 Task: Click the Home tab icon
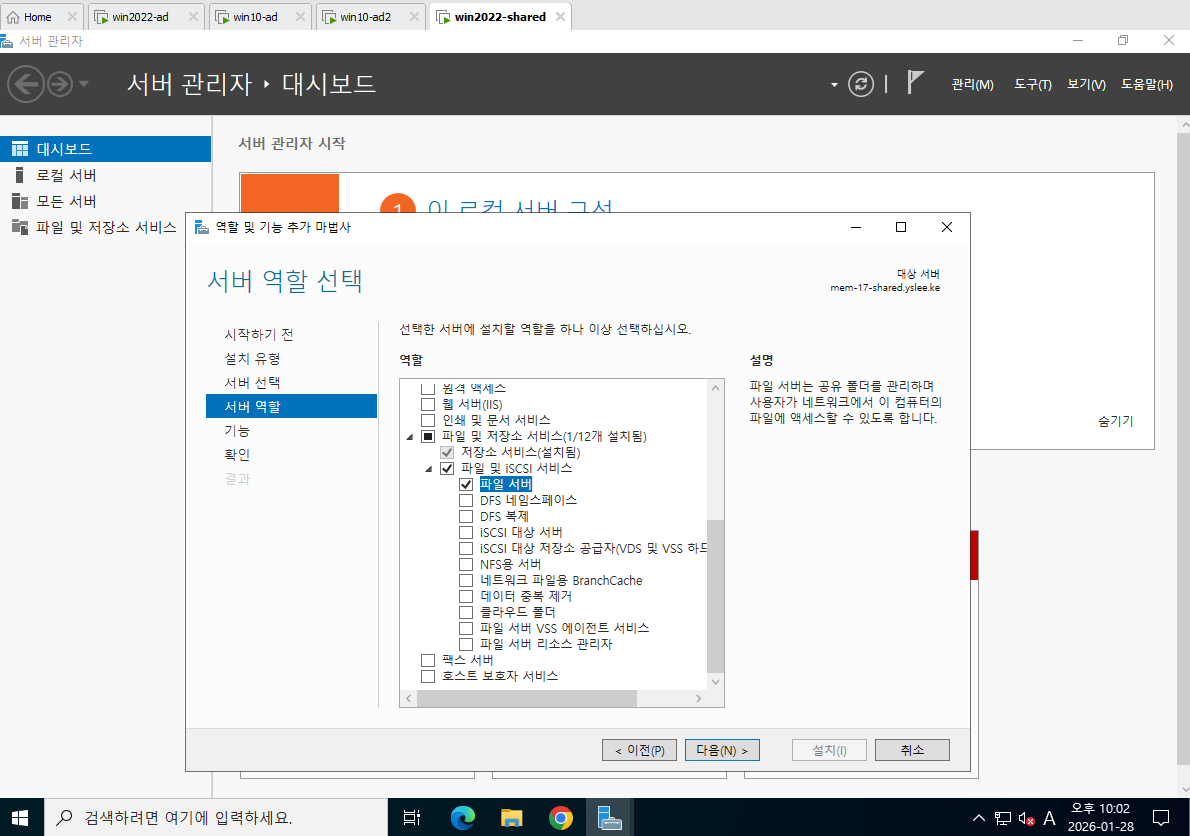point(13,17)
